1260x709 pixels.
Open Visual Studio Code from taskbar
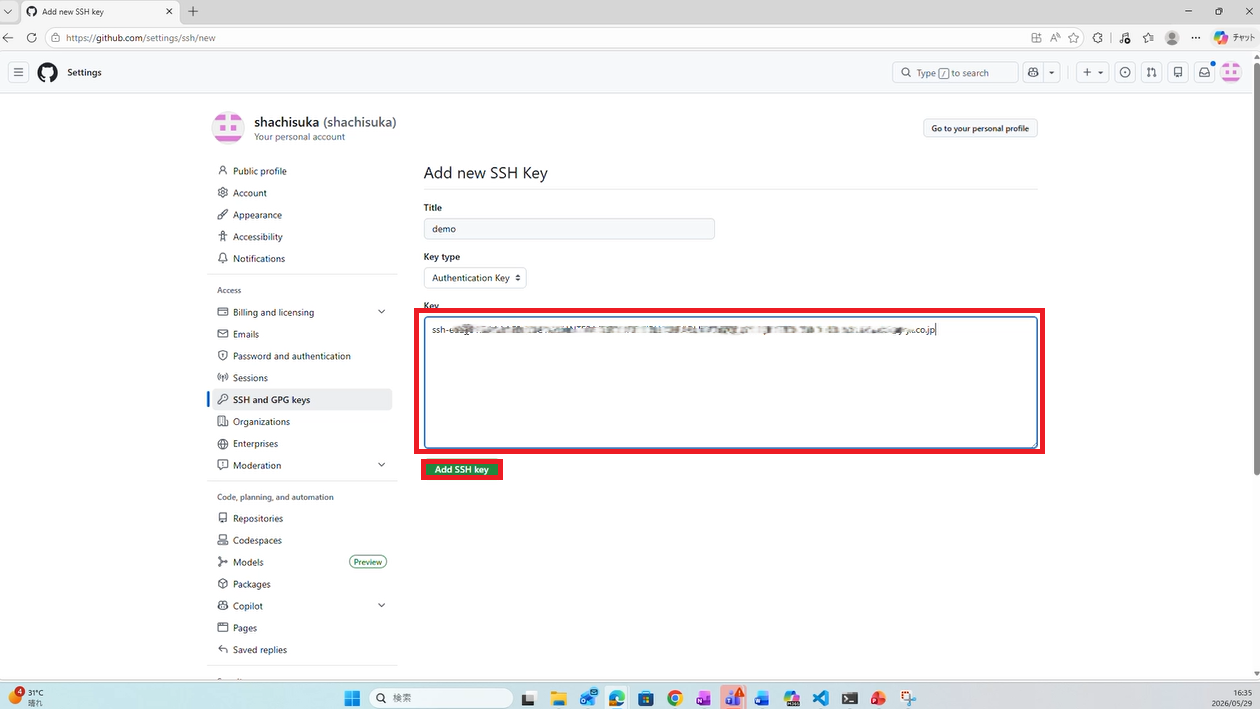coord(820,698)
